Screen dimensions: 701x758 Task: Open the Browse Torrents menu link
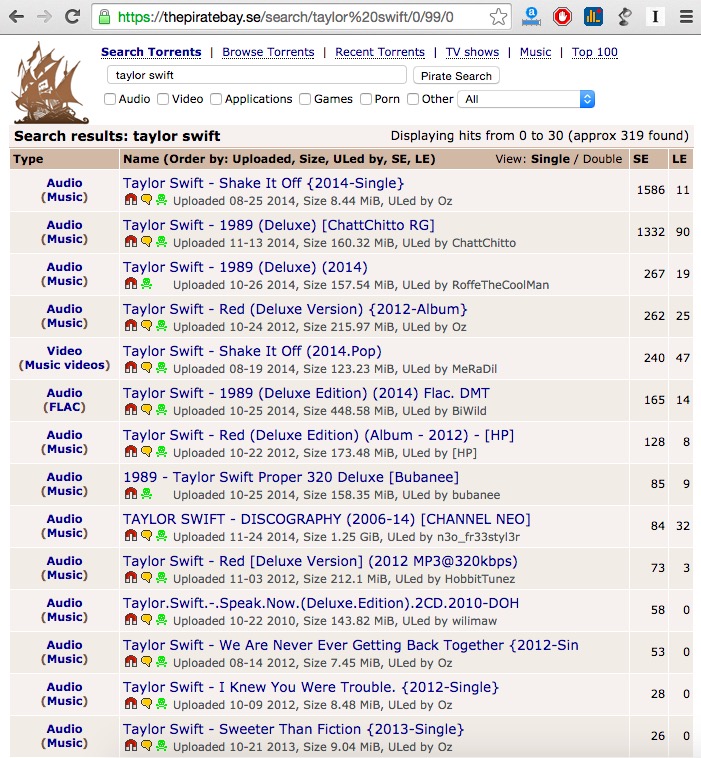(x=268, y=52)
